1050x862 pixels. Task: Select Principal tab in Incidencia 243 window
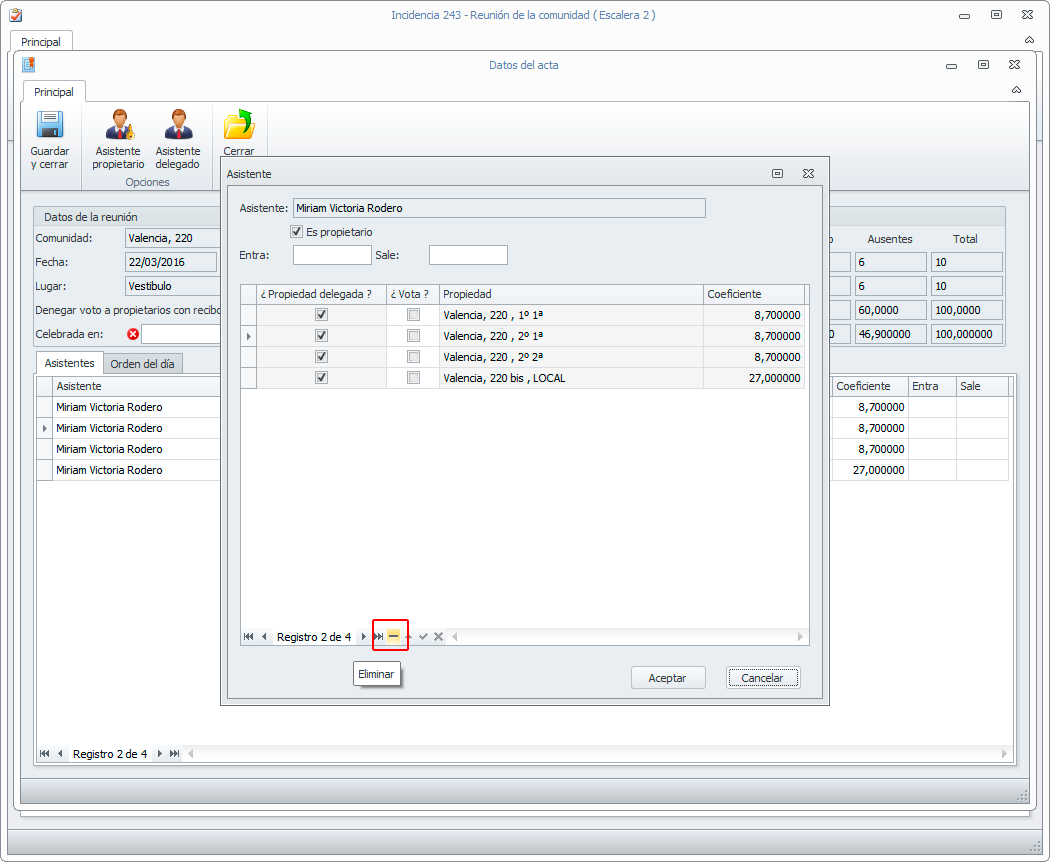(x=41, y=42)
